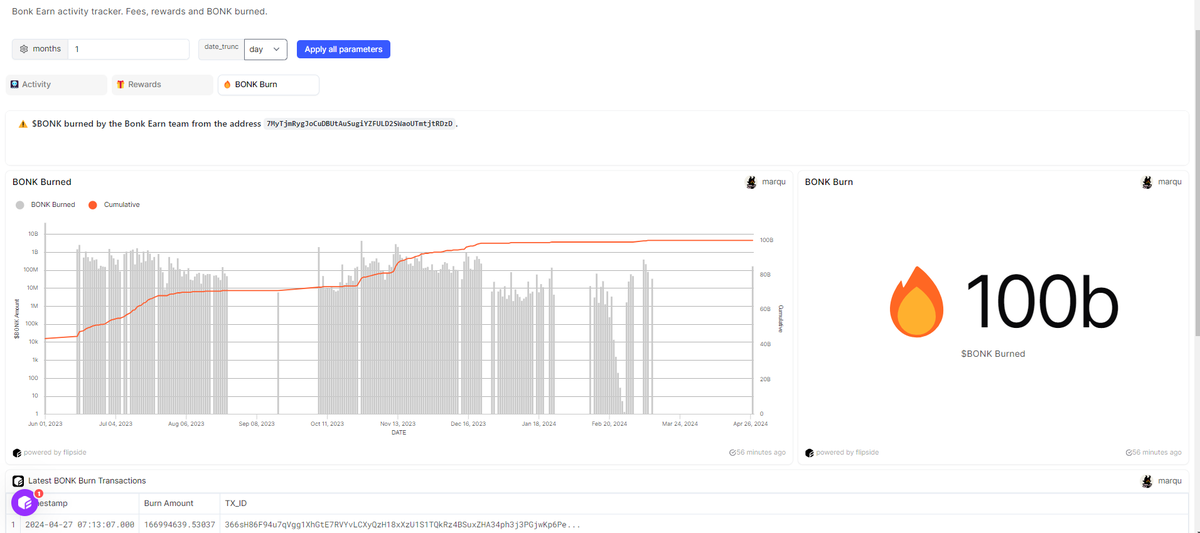
Task: Click burn amount cell 166994639.53037
Action: 180,524
